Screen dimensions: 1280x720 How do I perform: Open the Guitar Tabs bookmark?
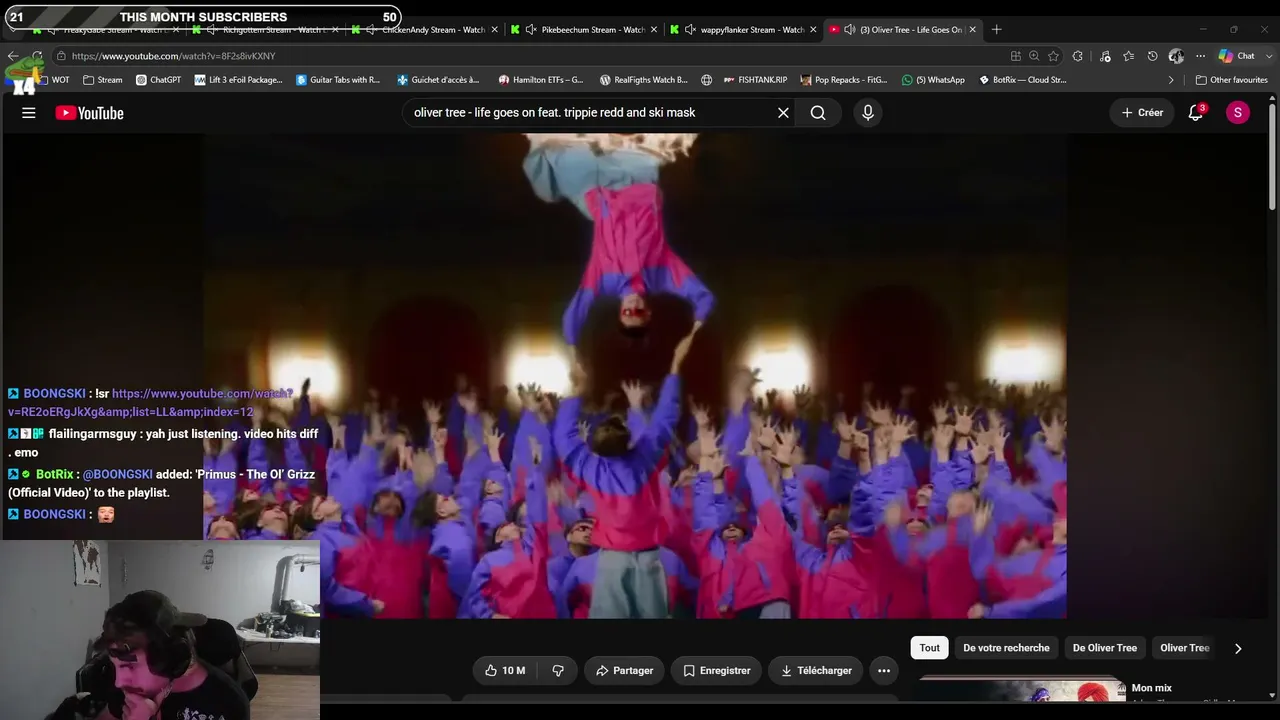pyautogui.click(x=338, y=80)
